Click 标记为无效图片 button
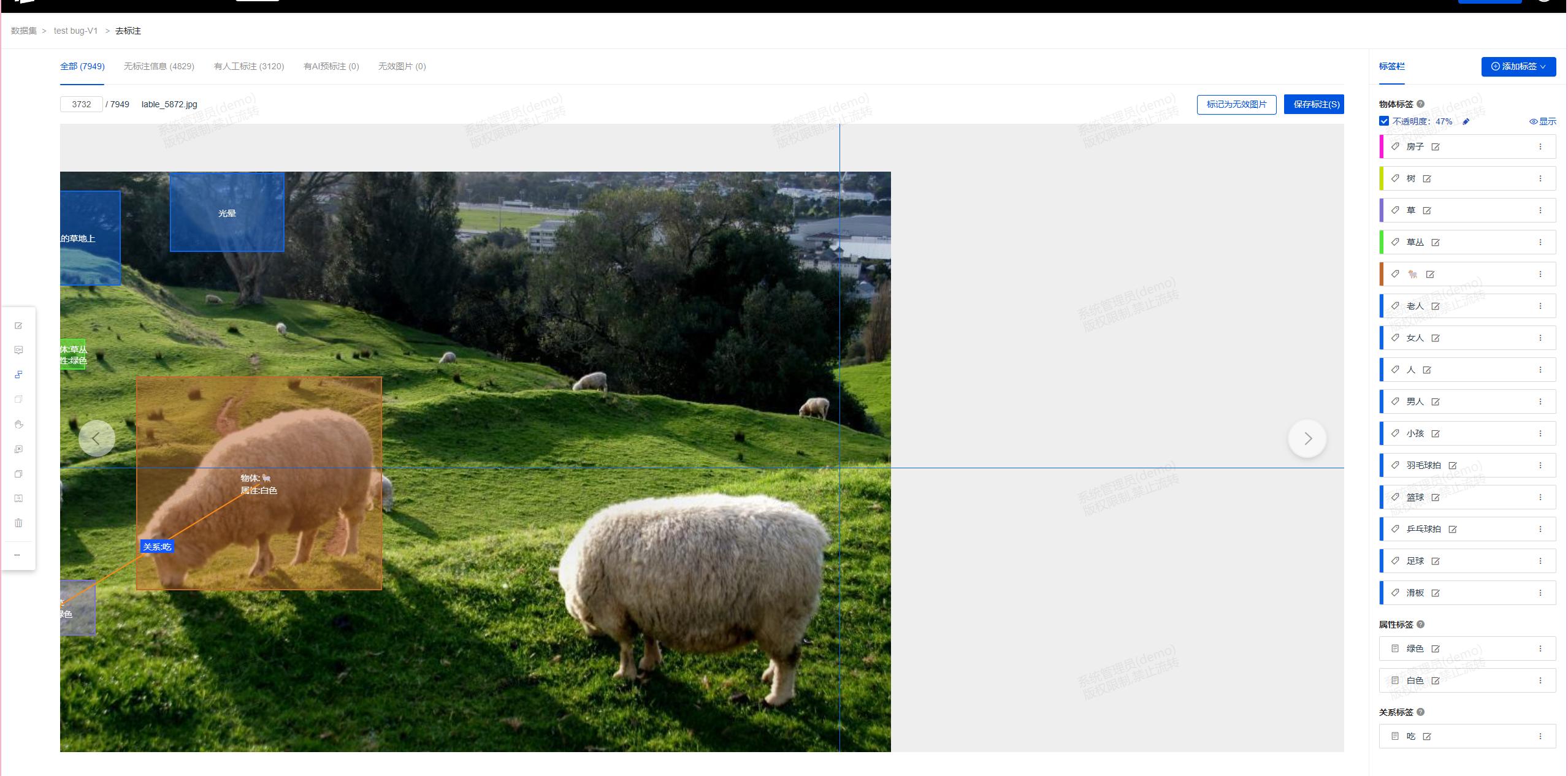 tap(1236, 104)
